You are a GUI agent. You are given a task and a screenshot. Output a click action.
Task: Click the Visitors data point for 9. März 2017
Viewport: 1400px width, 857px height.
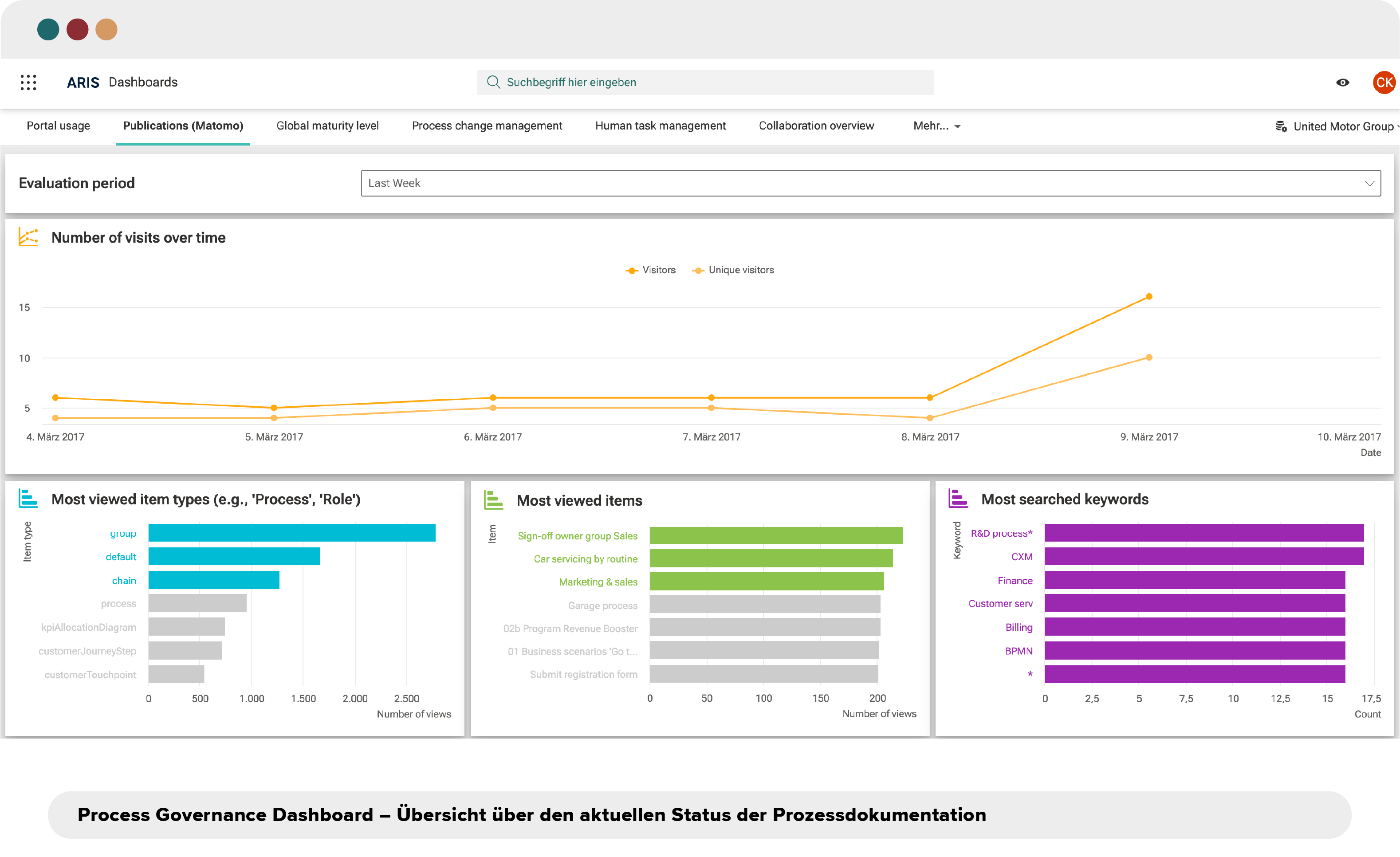point(1149,297)
